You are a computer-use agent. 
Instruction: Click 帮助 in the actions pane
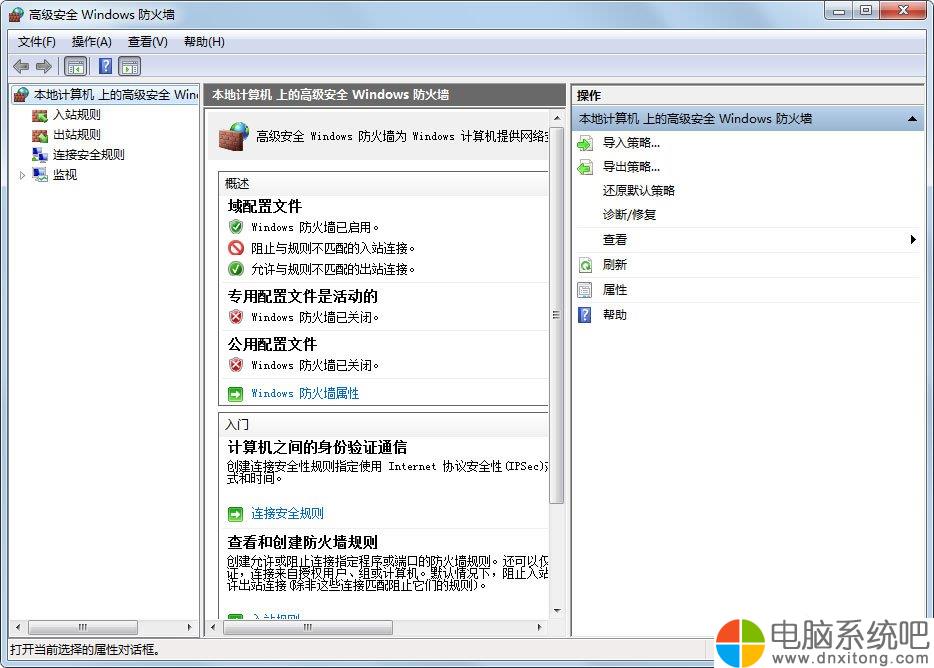[x=614, y=315]
